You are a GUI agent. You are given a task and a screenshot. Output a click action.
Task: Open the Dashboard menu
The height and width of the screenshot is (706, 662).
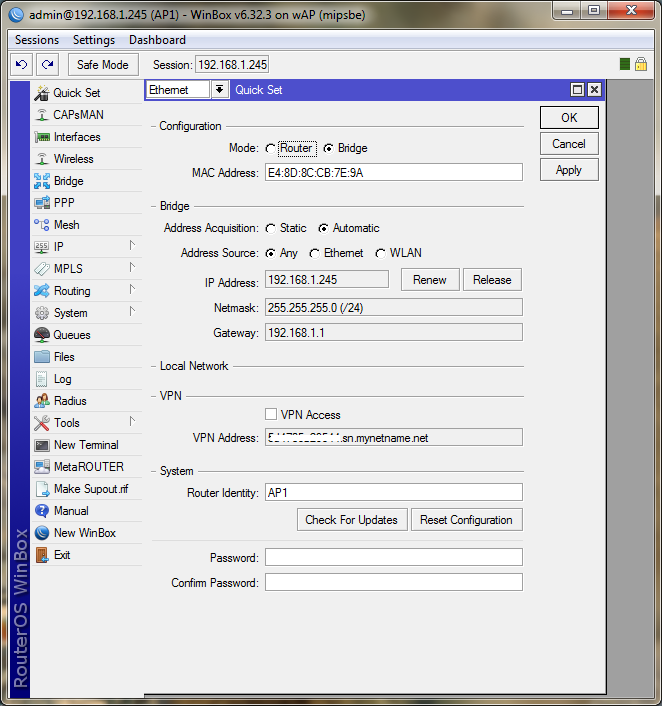pos(157,40)
